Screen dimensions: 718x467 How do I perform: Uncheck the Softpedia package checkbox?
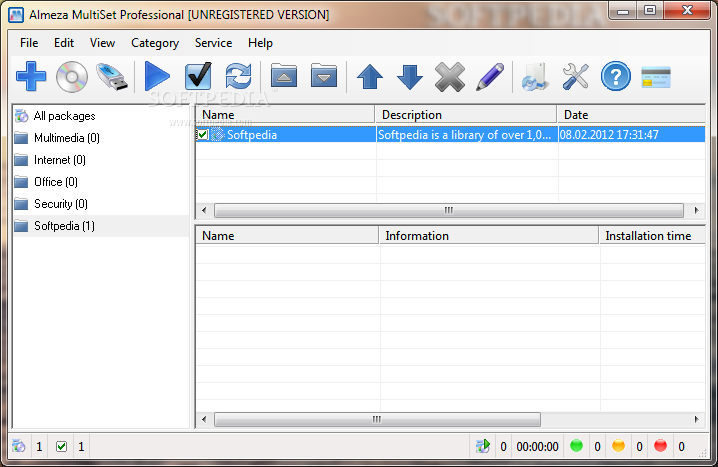pos(202,135)
